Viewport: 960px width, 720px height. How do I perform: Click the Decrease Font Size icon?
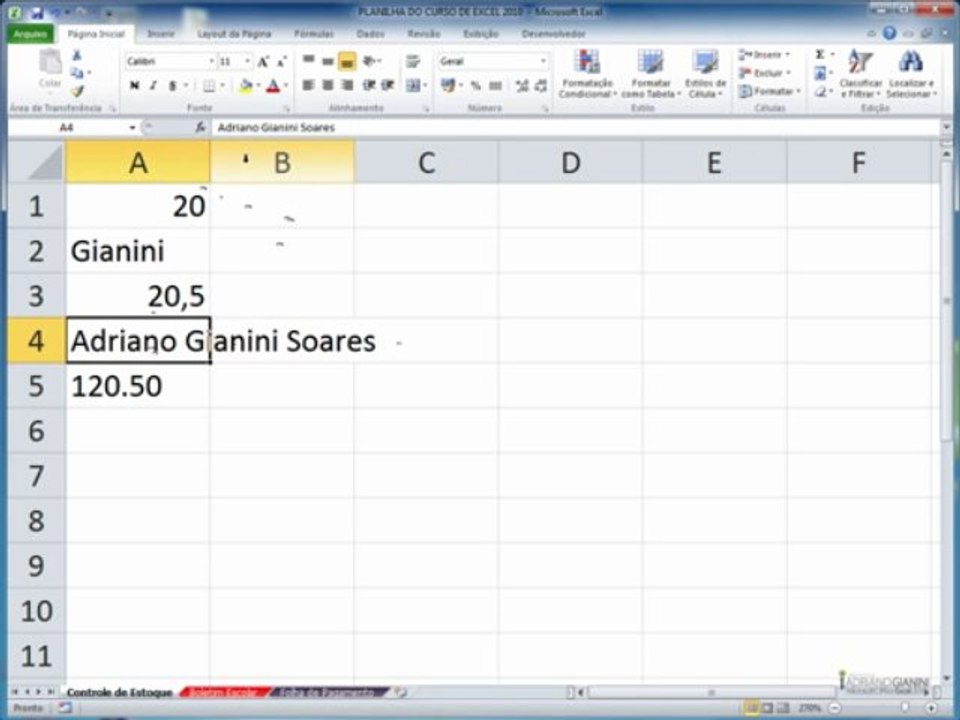tap(281, 62)
